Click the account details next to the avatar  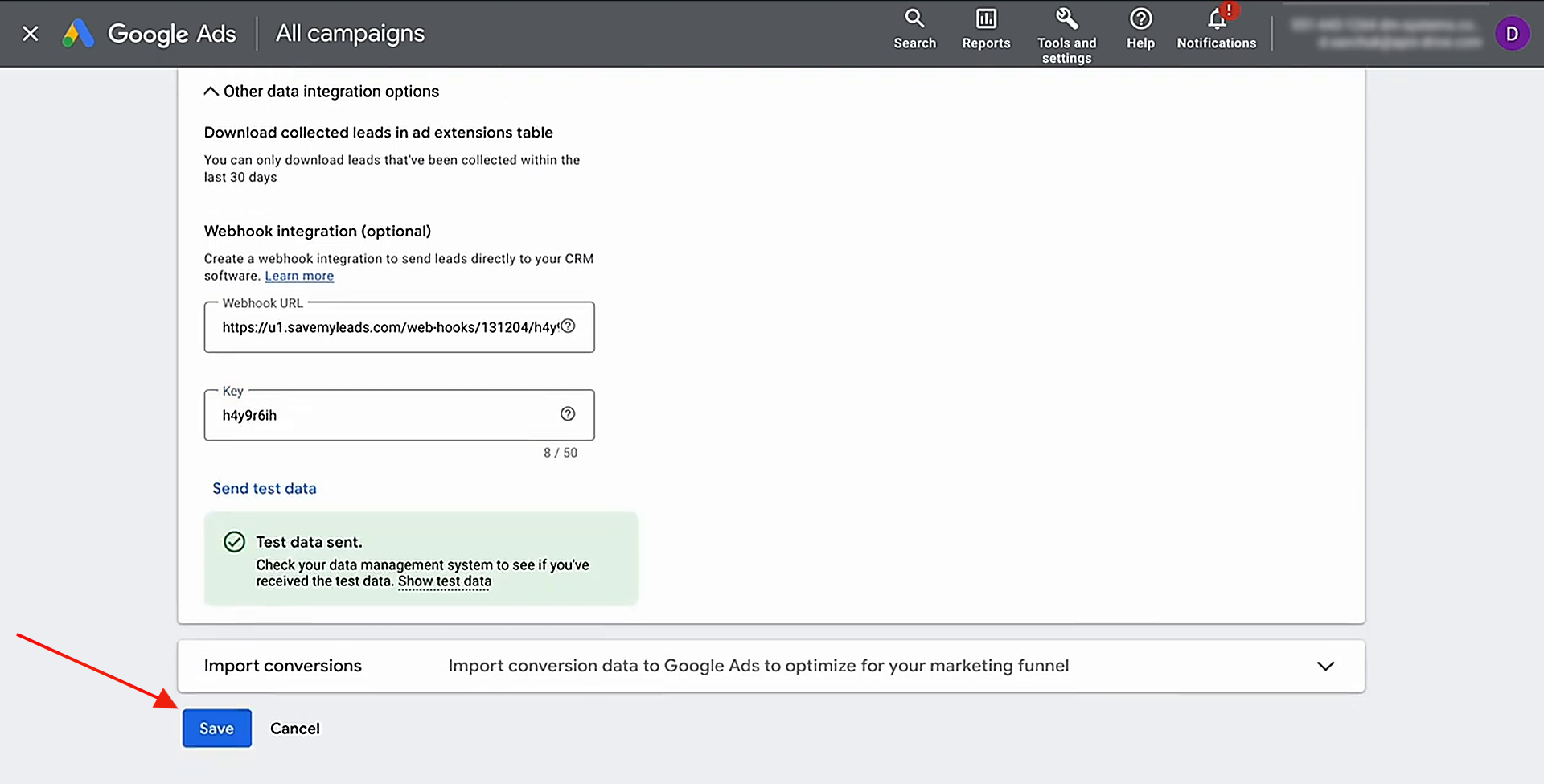[1386, 34]
